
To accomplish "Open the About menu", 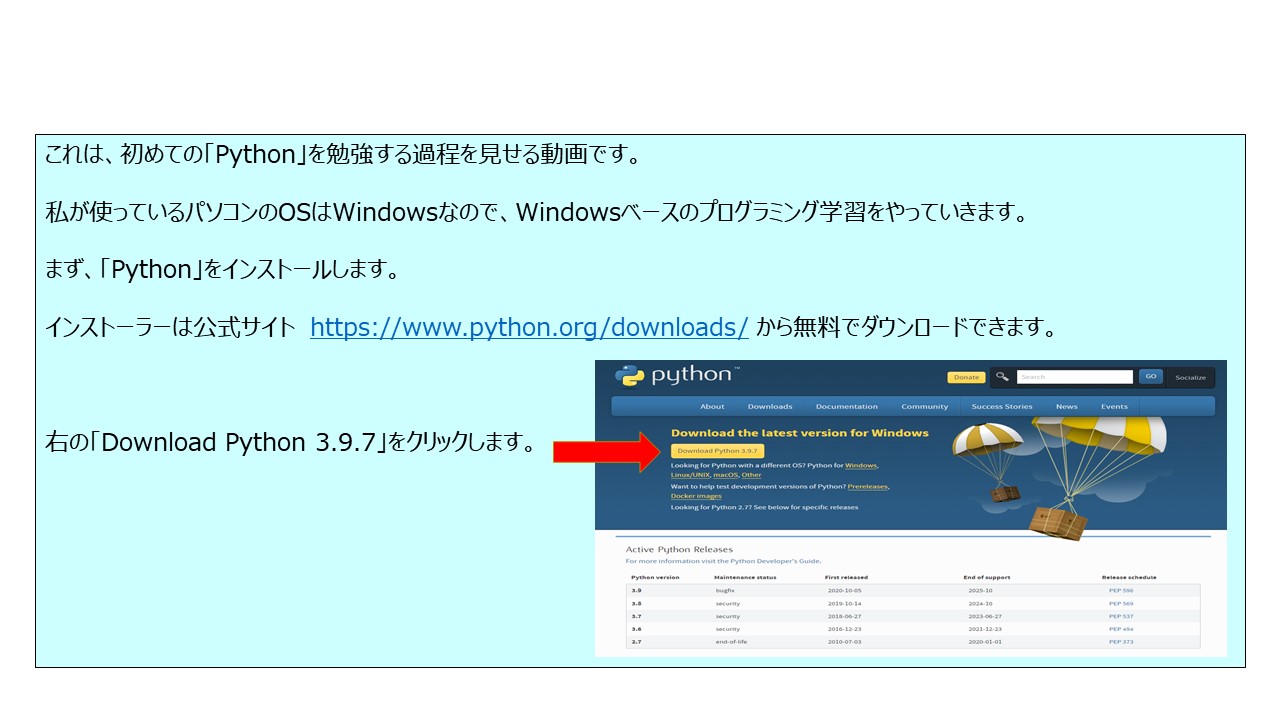I will (x=712, y=407).
